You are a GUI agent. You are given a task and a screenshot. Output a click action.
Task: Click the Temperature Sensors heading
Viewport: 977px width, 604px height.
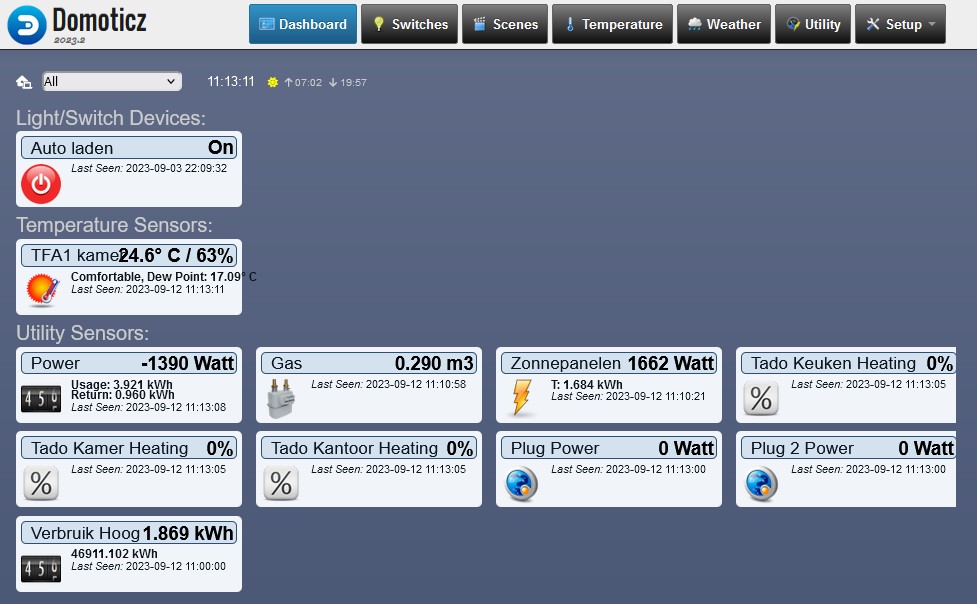point(114,225)
